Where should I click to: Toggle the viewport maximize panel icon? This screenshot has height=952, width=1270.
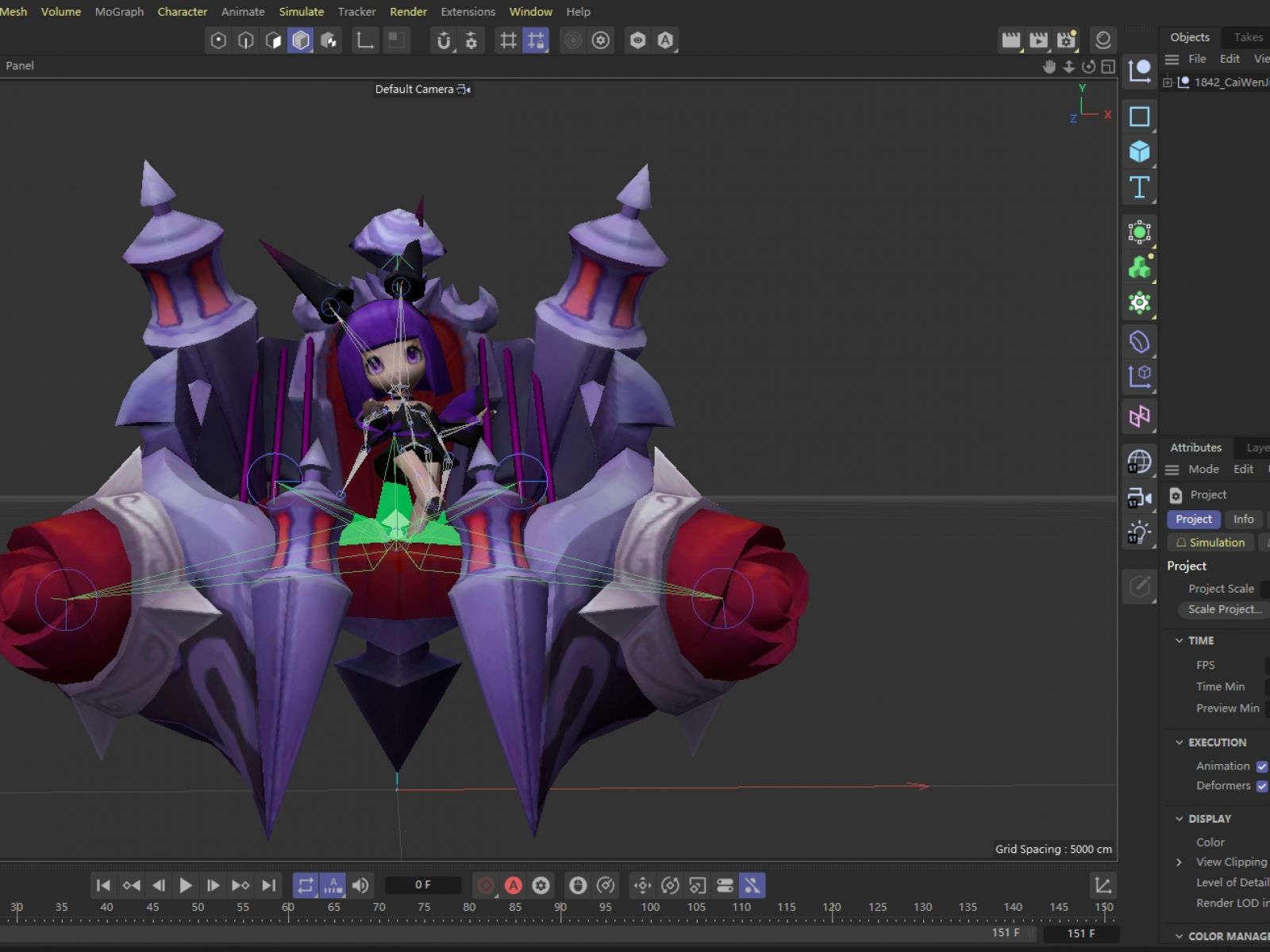click(x=1108, y=67)
